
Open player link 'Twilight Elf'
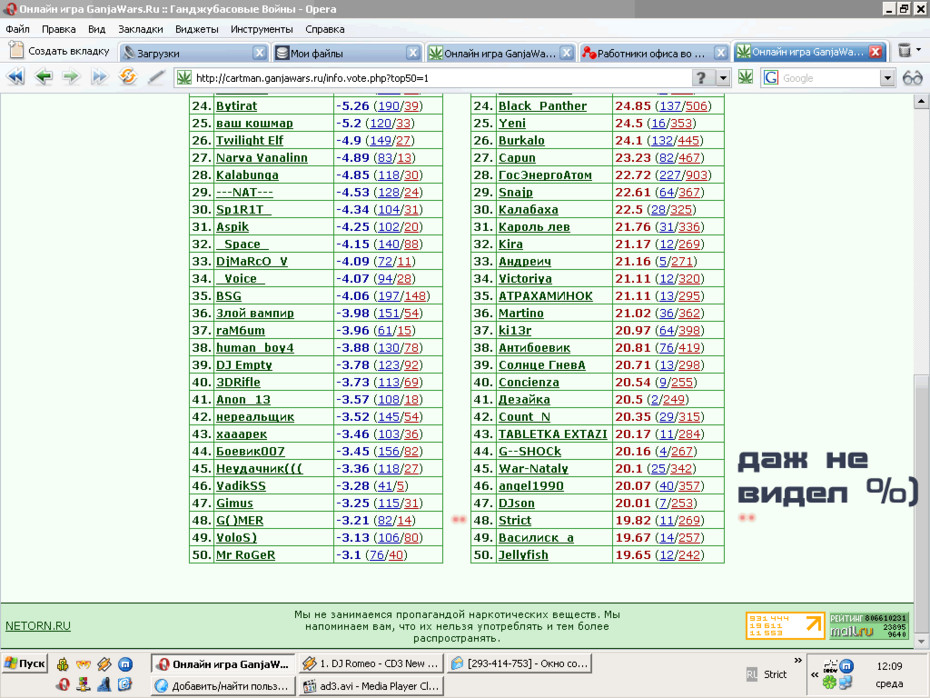(x=250, y=141)
